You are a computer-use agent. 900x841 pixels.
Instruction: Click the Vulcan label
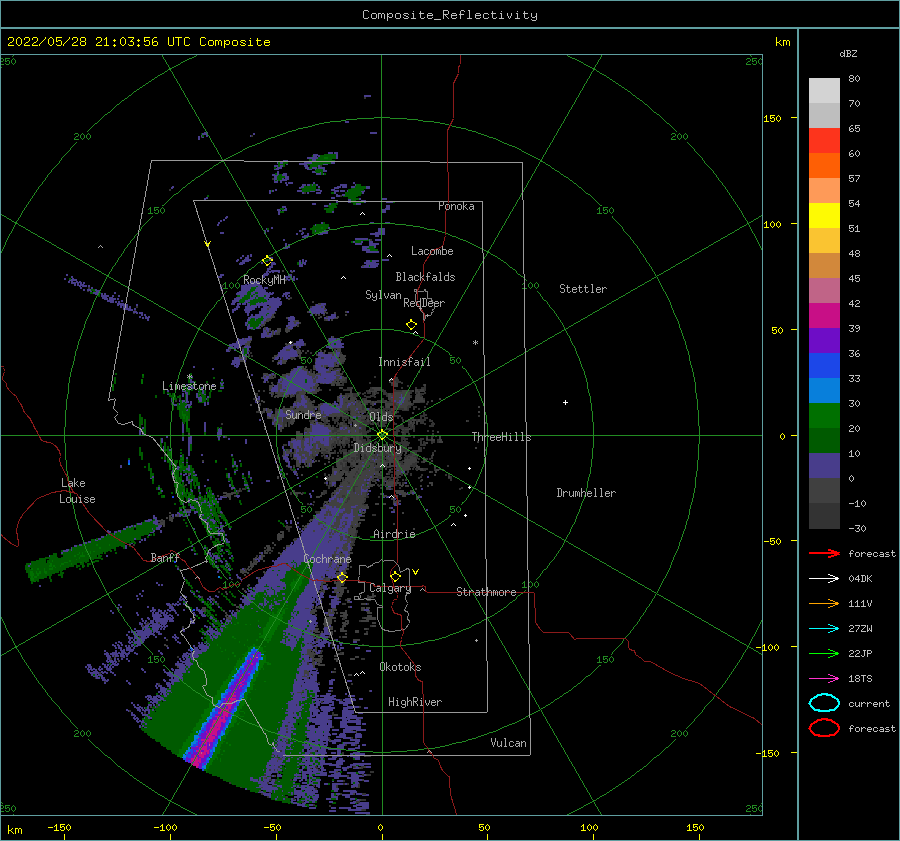(x=508, y=743)
